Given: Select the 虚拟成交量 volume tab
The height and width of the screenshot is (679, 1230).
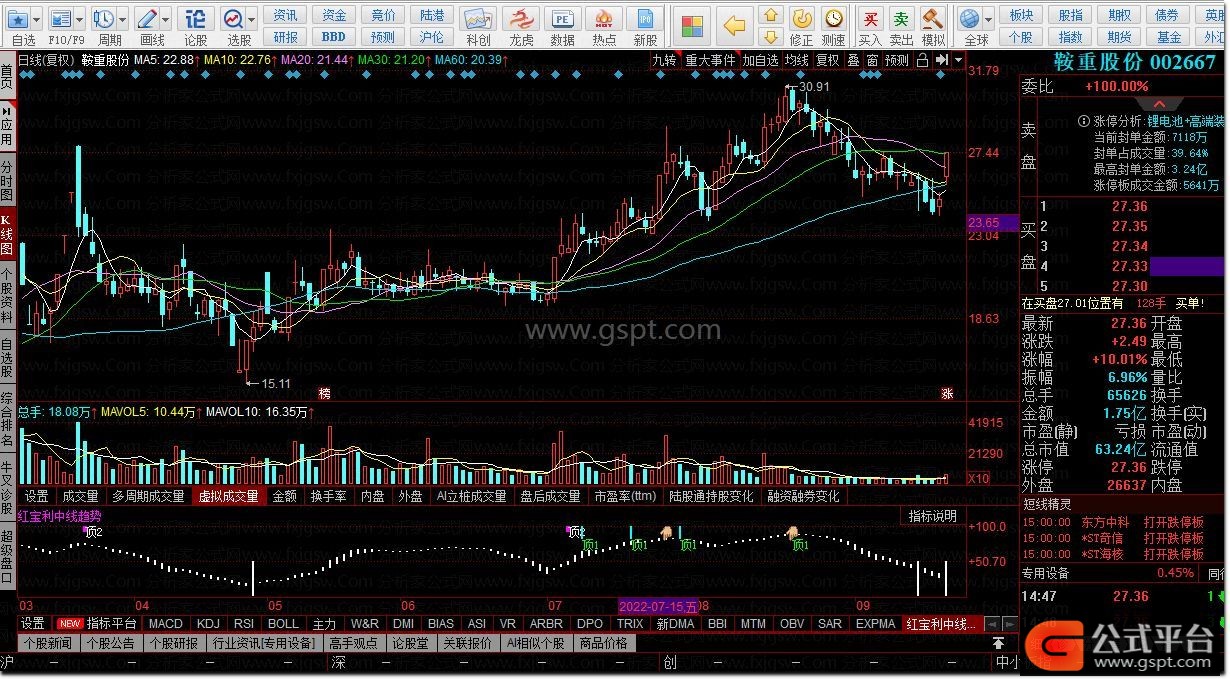Looking at the screenshot, I should point(228,496).
